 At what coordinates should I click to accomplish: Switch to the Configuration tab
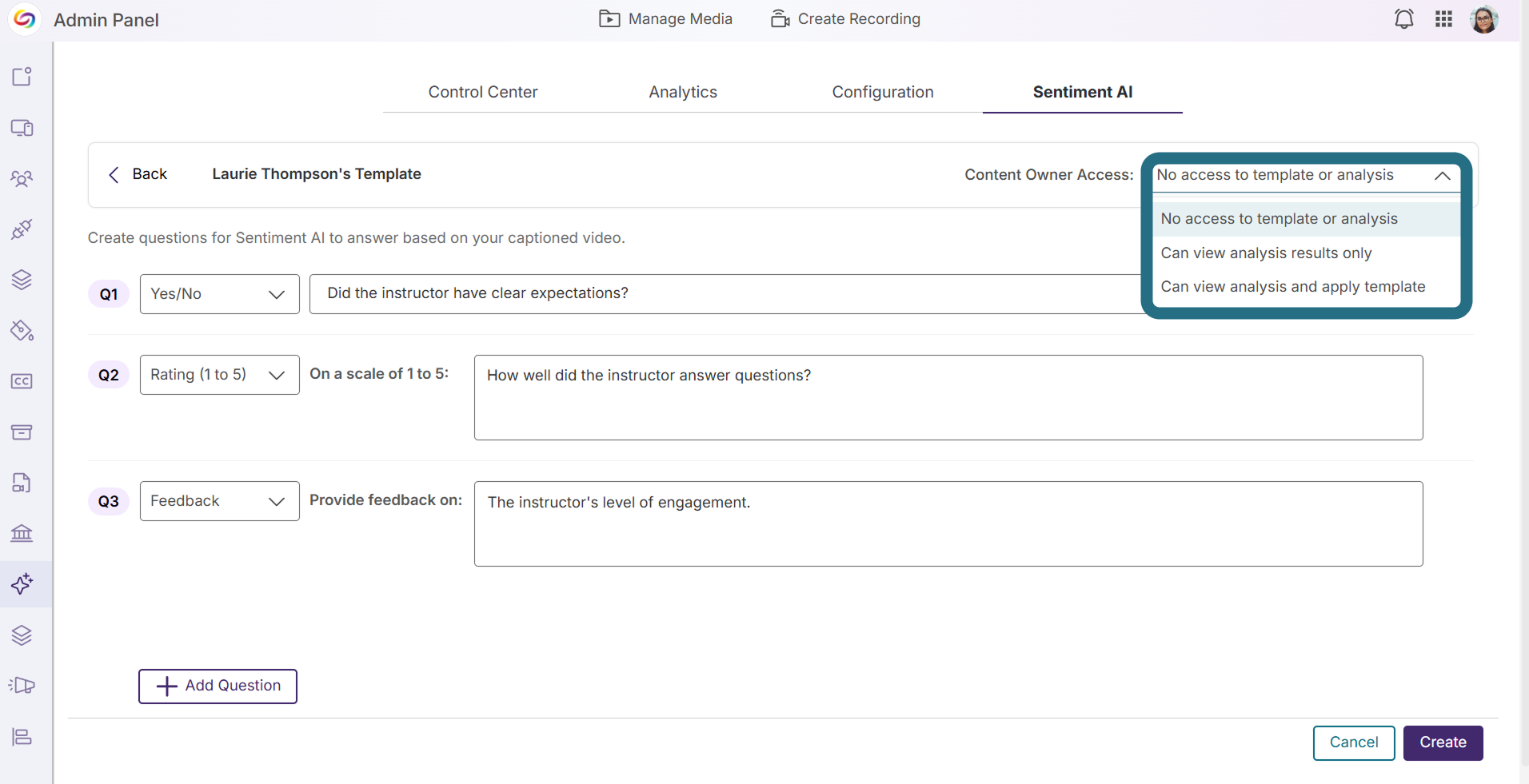click(883, 92)
